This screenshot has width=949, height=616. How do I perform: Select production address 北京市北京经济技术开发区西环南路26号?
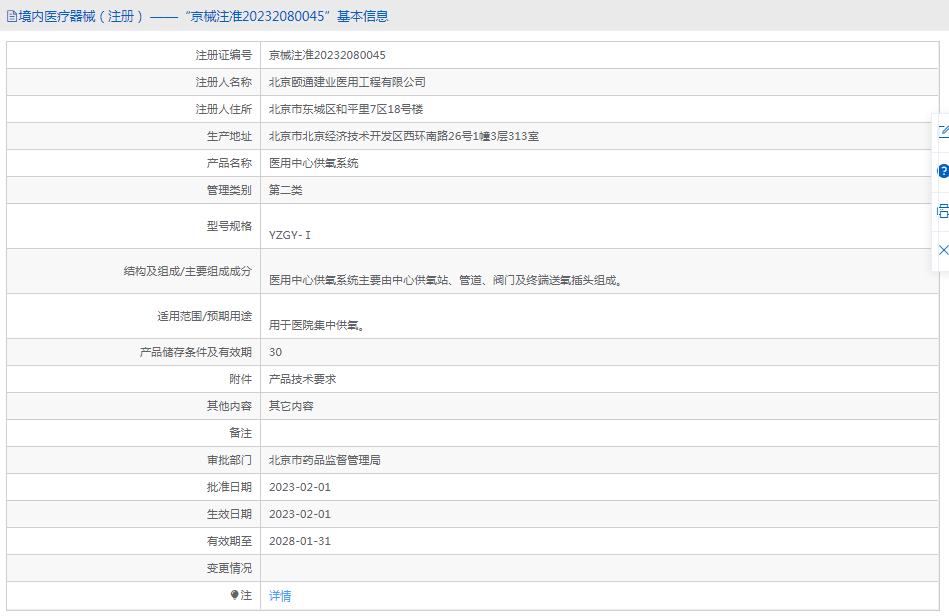coord(404,136)
